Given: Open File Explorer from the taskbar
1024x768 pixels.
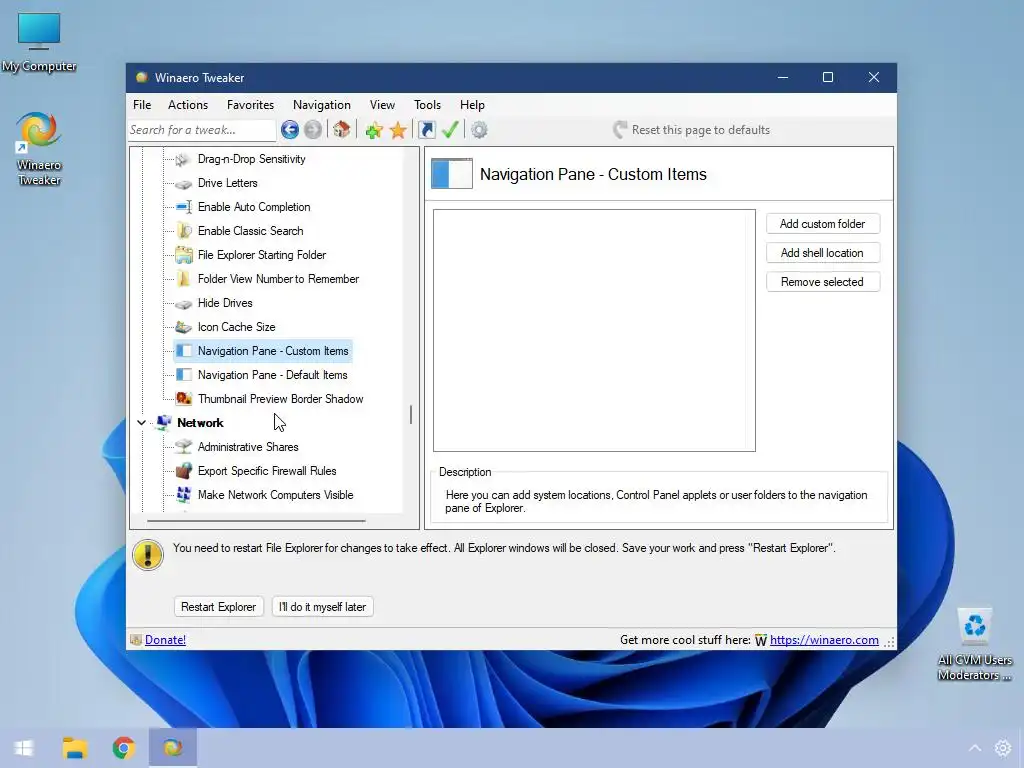Looking at the screenshot, I should pyautogui.click(x=74, y=748).
